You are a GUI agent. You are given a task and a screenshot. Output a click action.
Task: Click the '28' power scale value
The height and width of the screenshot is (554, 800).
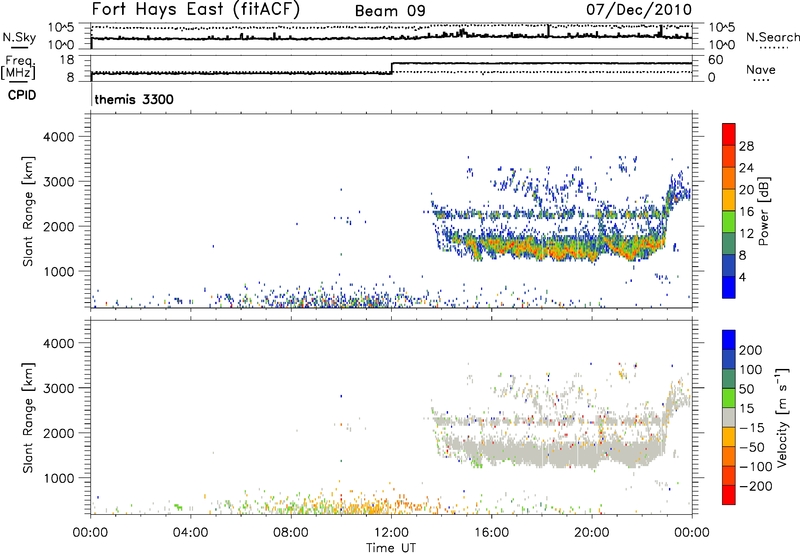(746, 146)
